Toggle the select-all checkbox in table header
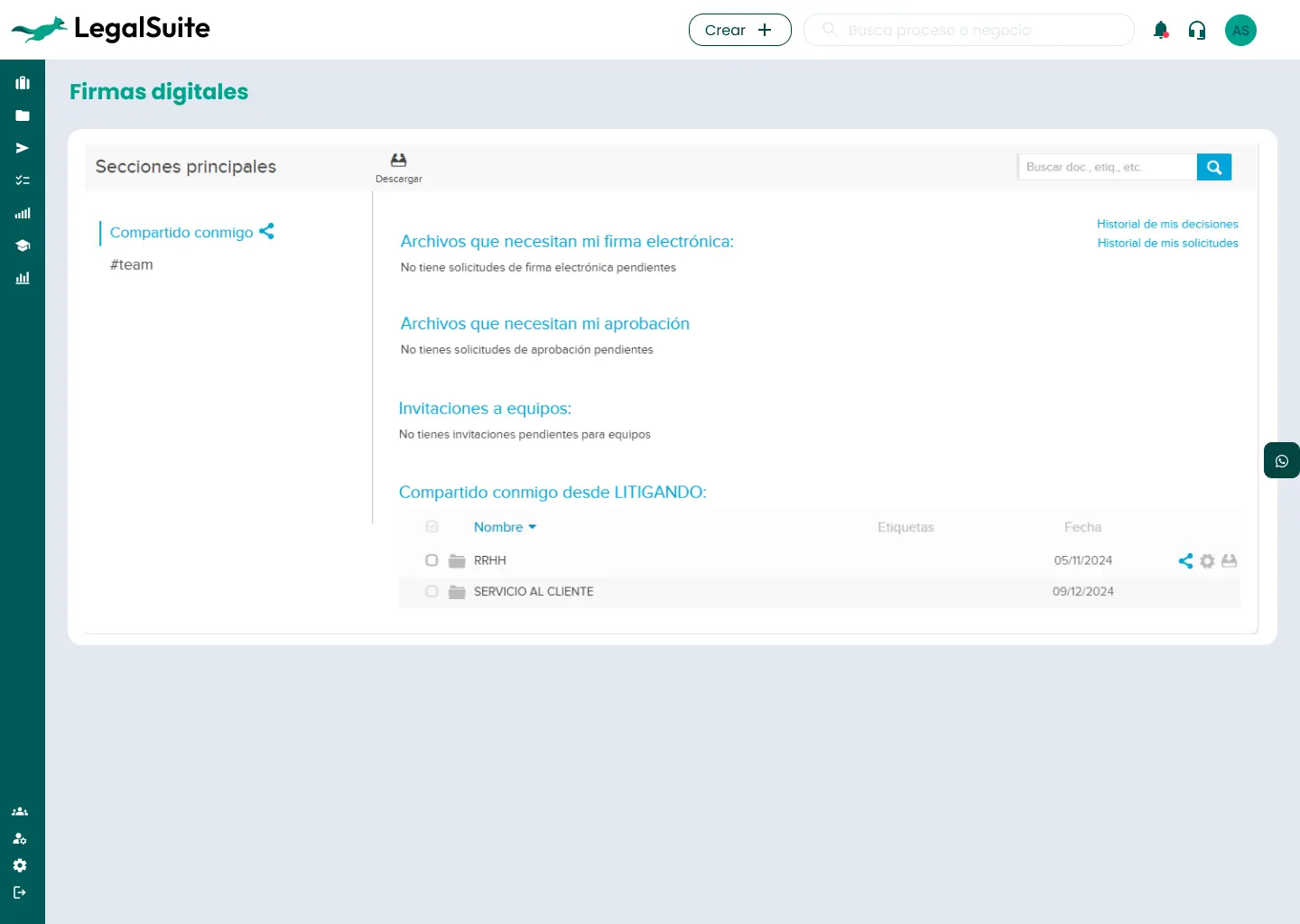Screen dimensions: 1300x924 pyautogui.click(x=432, y=526)
